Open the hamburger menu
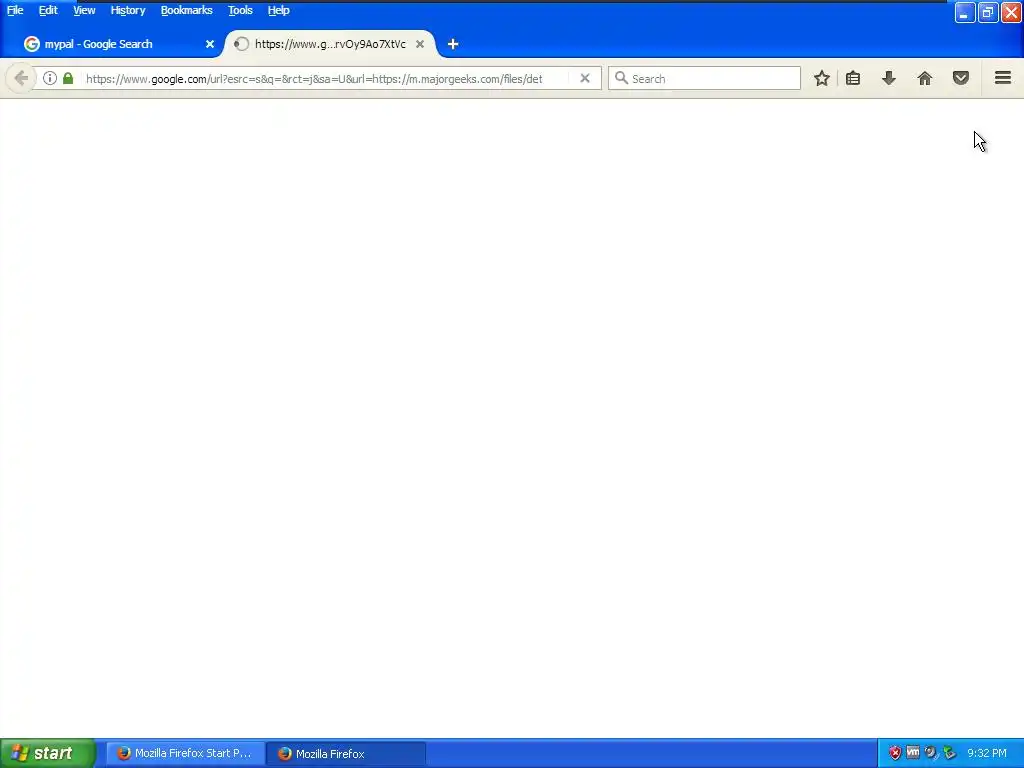 (x=1003, y=78)
